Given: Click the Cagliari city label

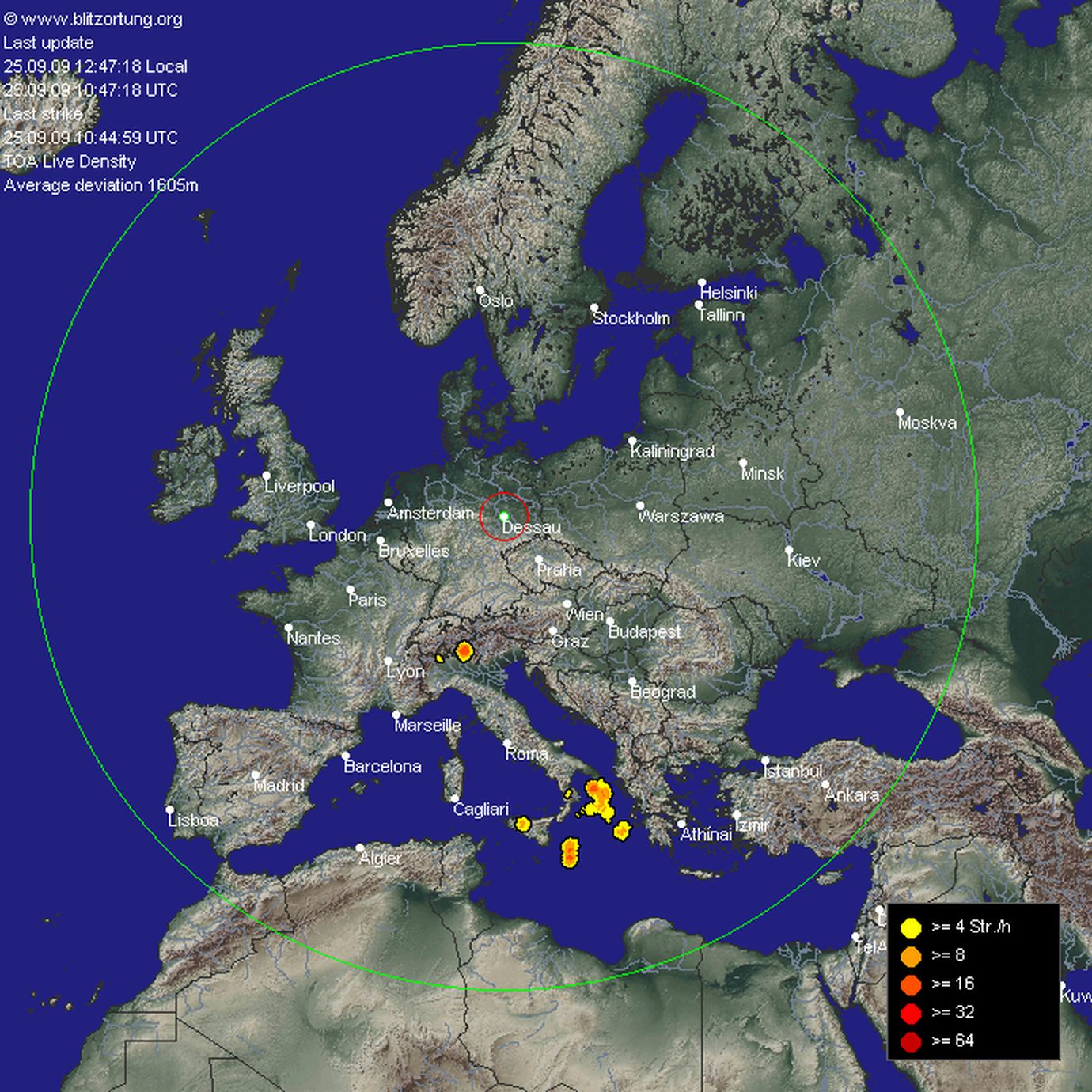Looking at the screenshot, I should point(481,809).
